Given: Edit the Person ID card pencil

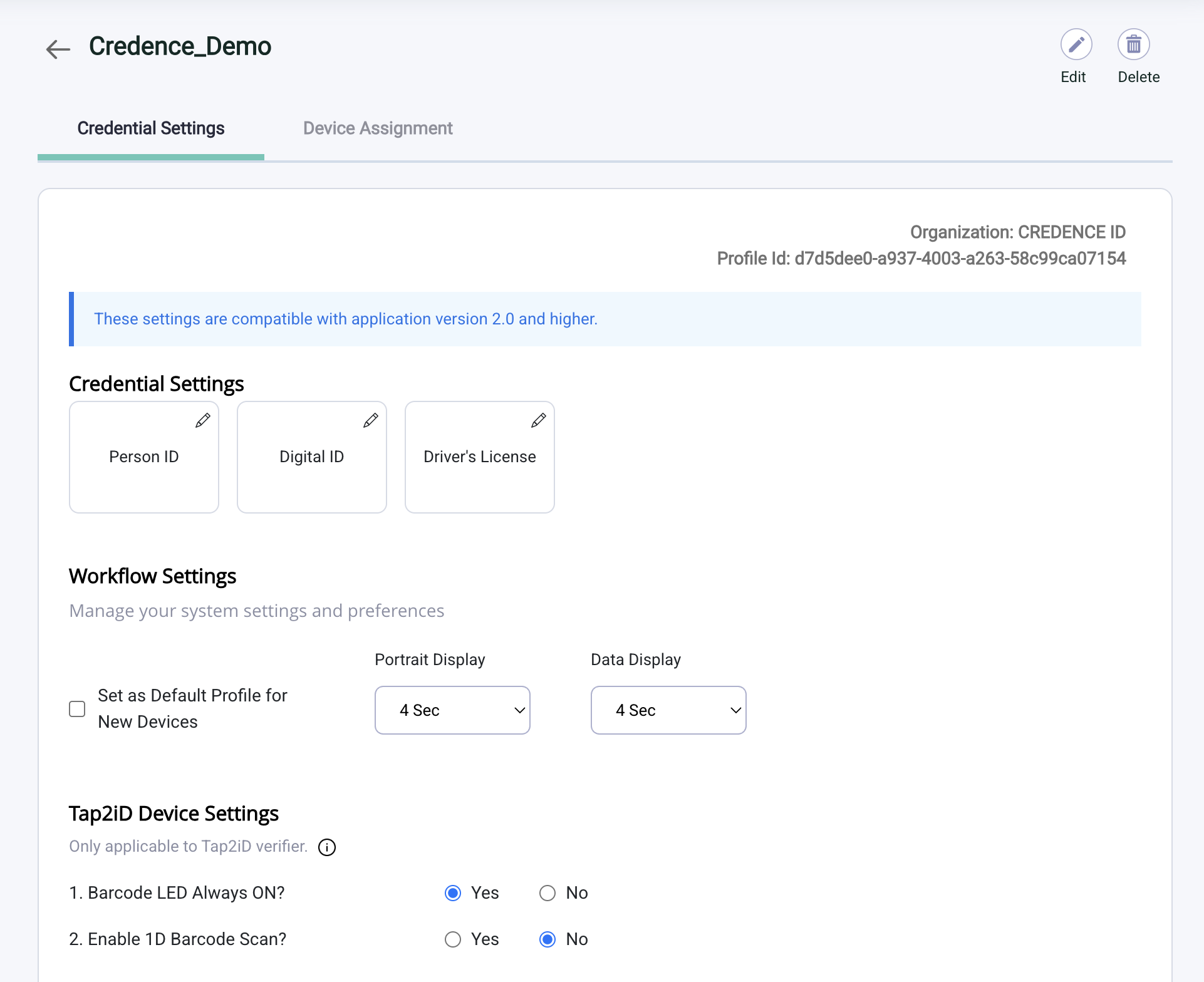Looking at the screenshot, I should (202, 421).
